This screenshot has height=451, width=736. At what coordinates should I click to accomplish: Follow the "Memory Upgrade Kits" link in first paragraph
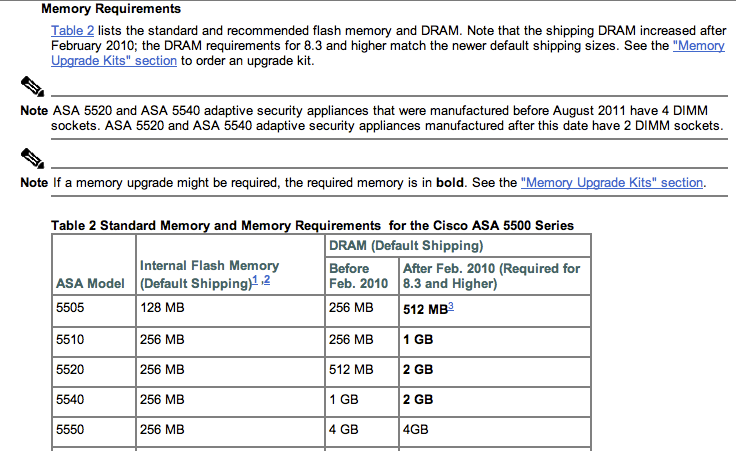(699, 46)
